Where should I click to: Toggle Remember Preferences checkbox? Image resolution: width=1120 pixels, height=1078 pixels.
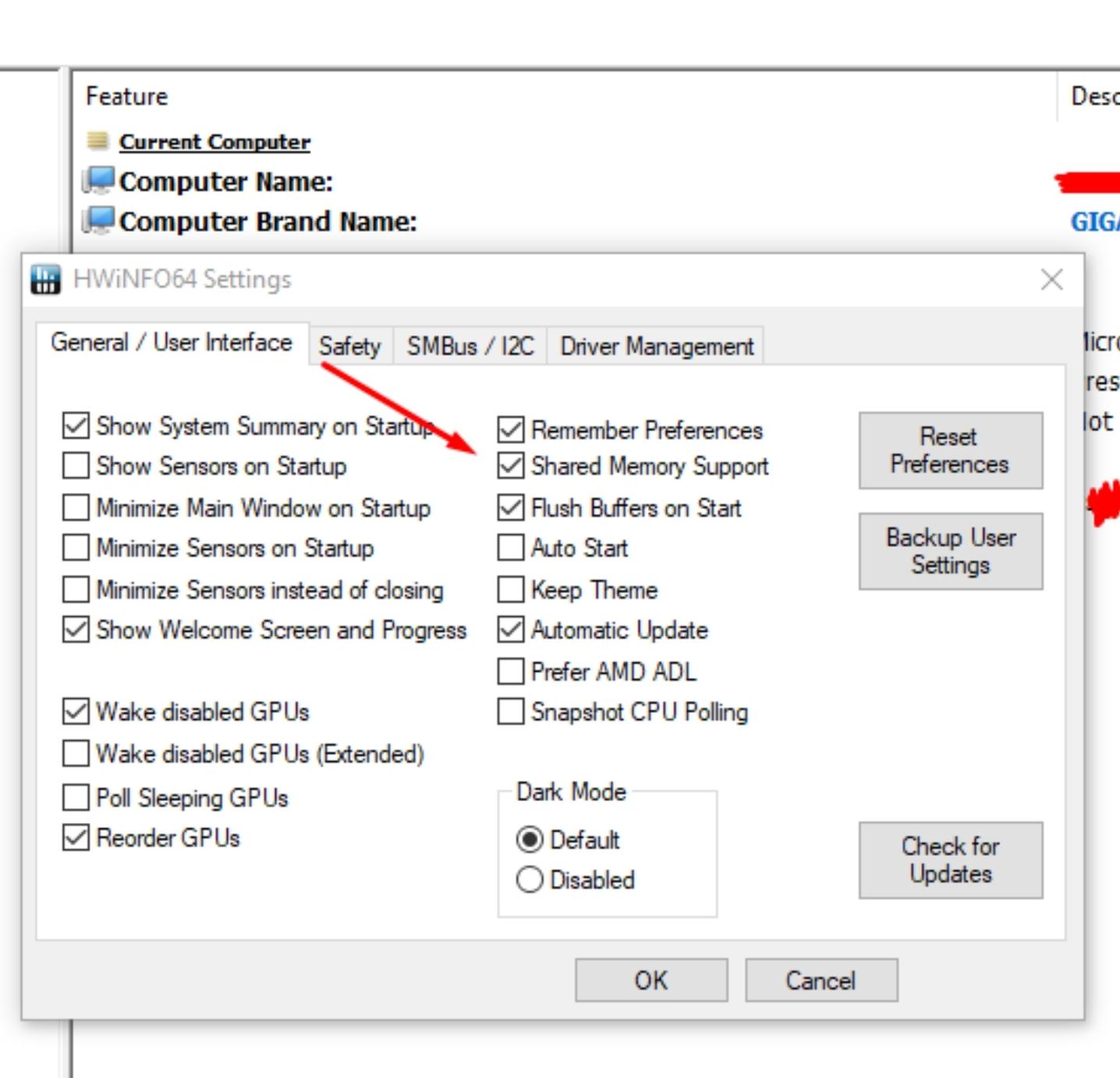(511, 430)
